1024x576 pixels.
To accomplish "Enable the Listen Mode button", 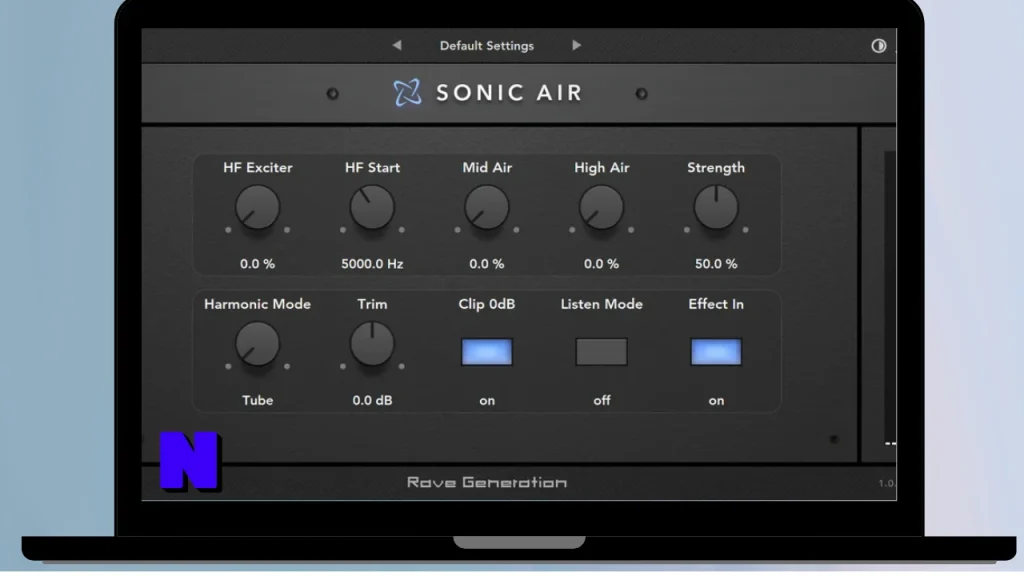I will pyautogui.click(x=601, y=352).
